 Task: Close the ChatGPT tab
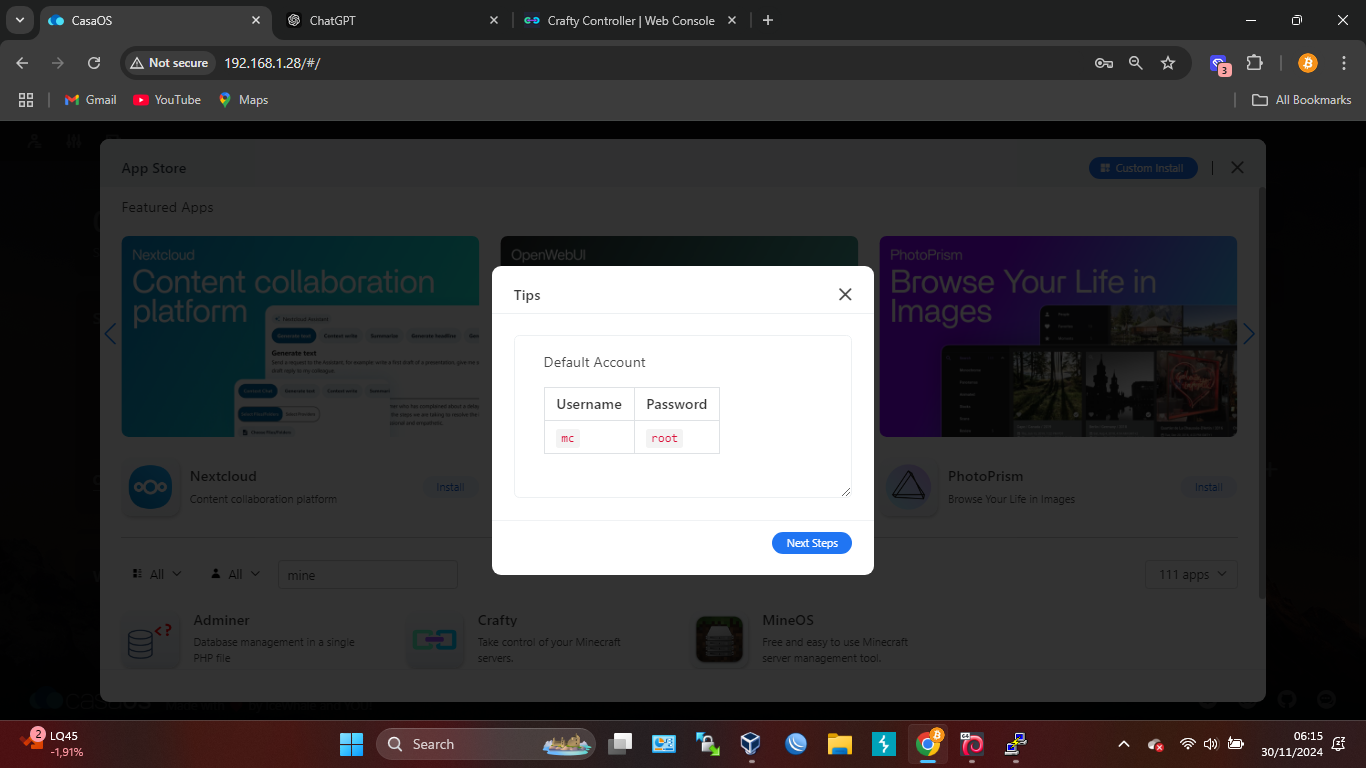(x=494, y=20)
